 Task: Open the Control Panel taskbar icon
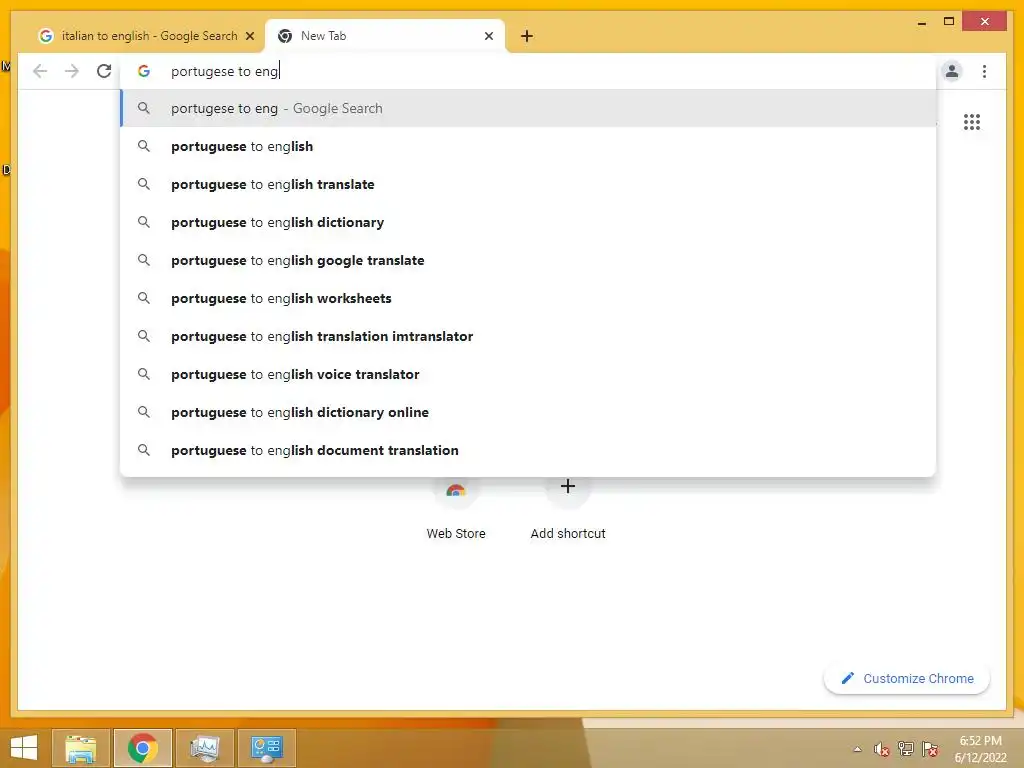coord(266,748)
